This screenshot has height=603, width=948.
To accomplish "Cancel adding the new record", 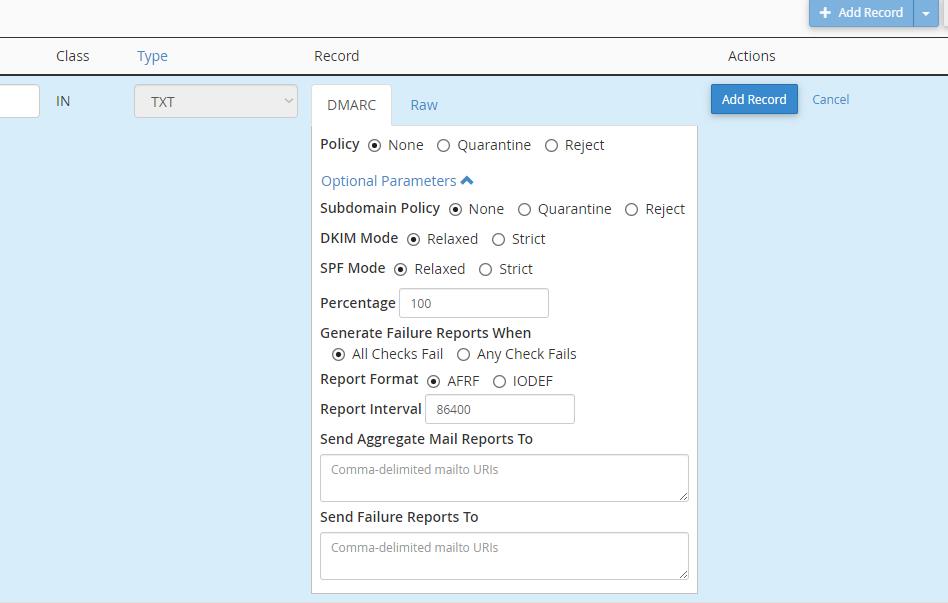I will 830,99.
